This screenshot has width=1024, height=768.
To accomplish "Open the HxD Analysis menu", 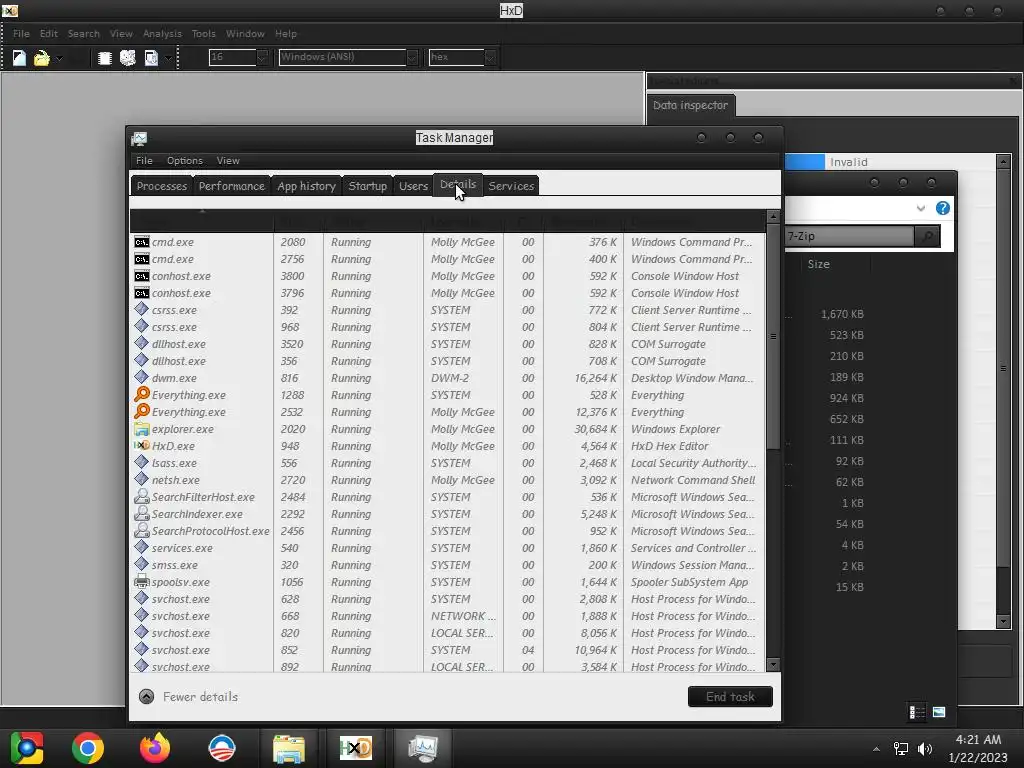I will click(x=162, y=33).
